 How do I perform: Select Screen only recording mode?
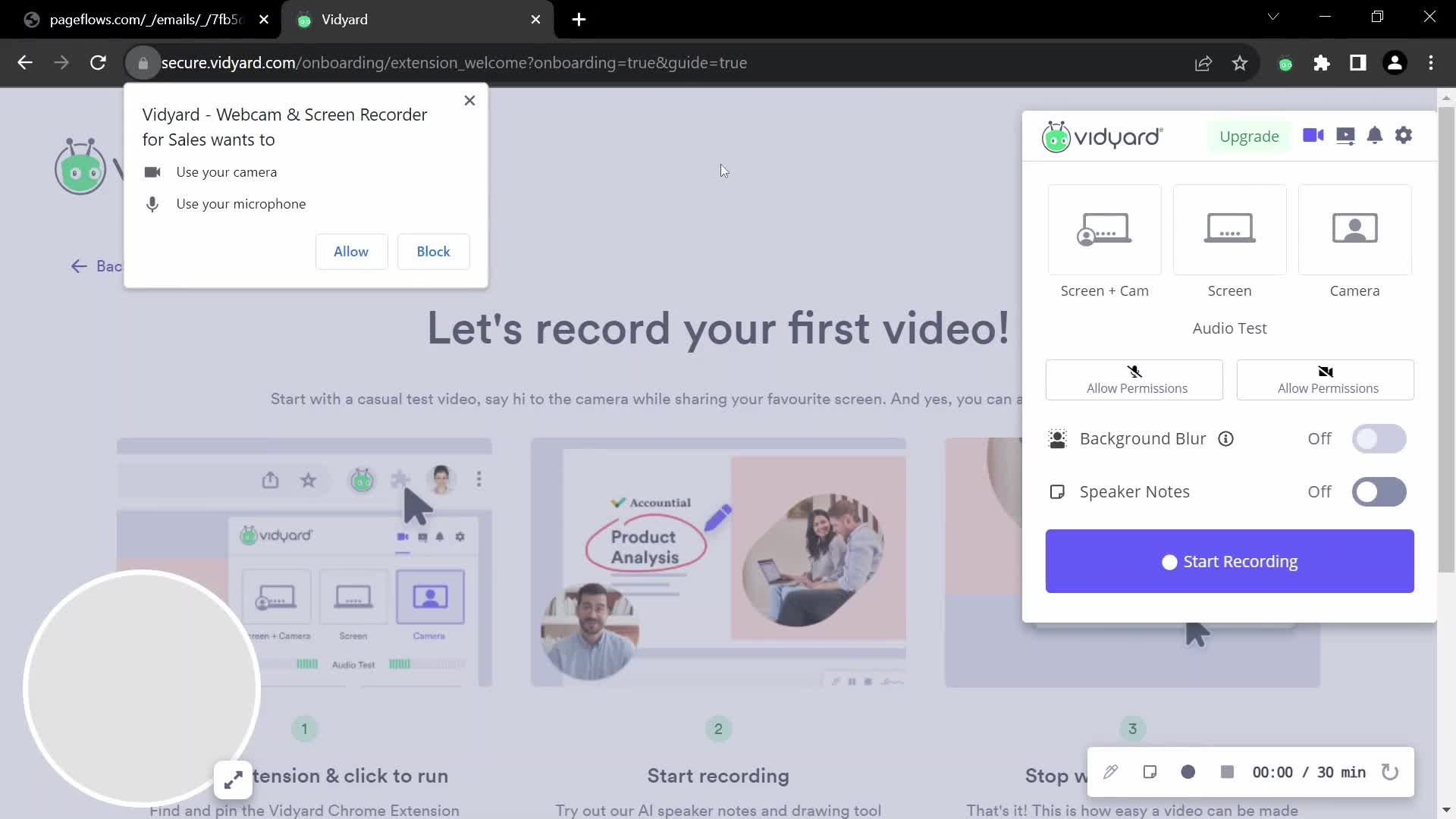pyautogui.click(x=1229, y=230)
